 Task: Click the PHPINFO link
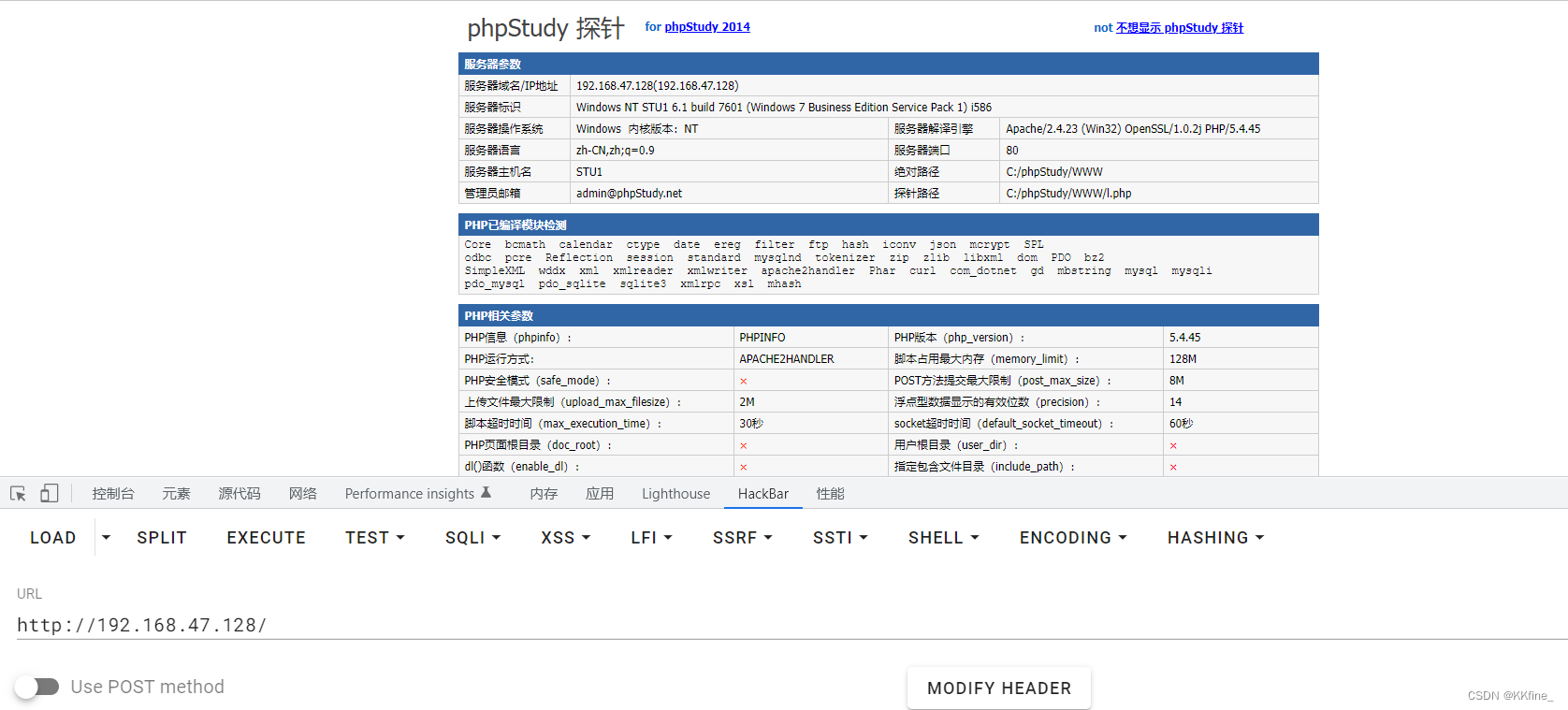pos(762,337)
